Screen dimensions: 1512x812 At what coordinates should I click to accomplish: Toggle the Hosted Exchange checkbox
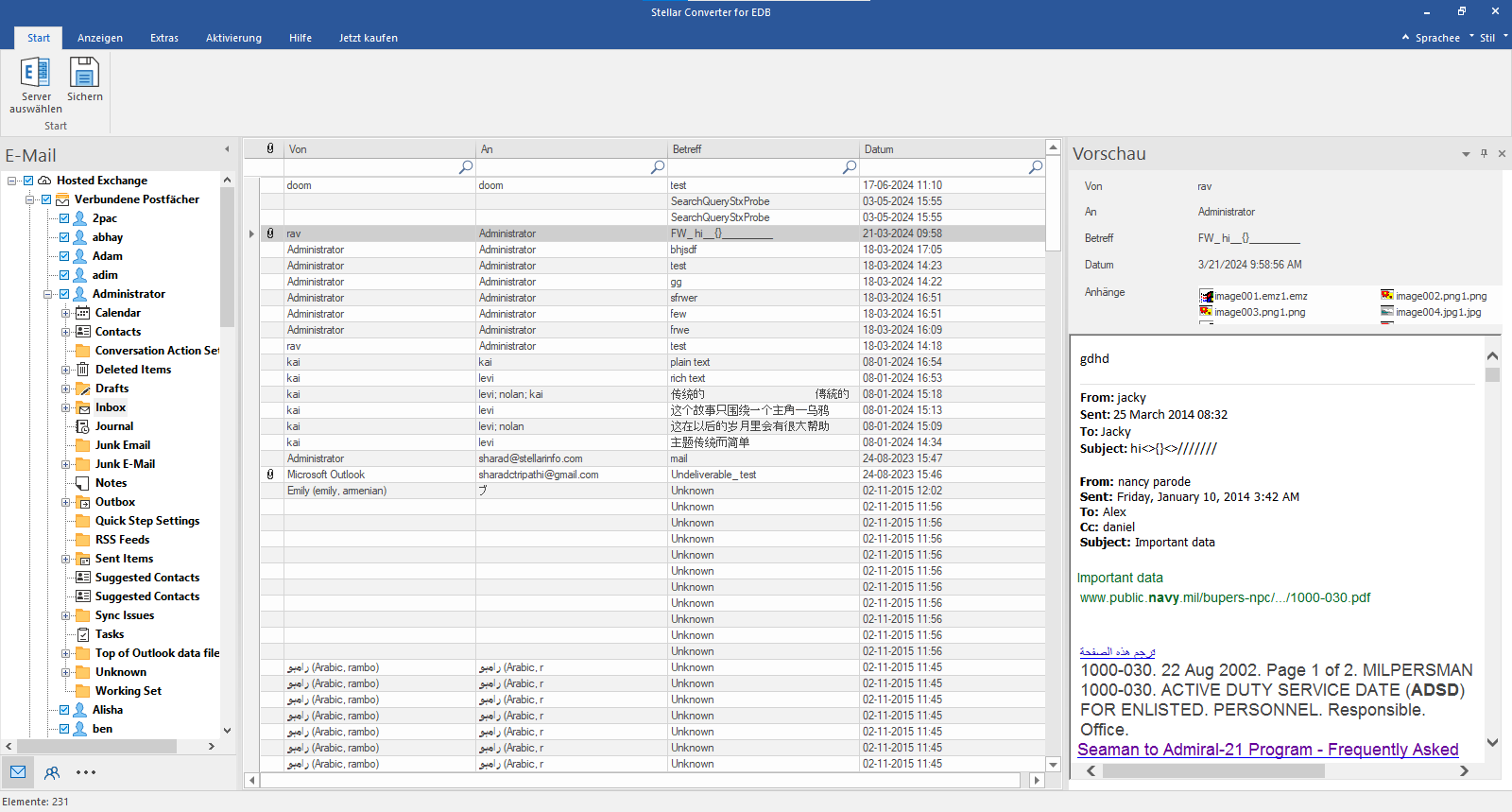28,181
